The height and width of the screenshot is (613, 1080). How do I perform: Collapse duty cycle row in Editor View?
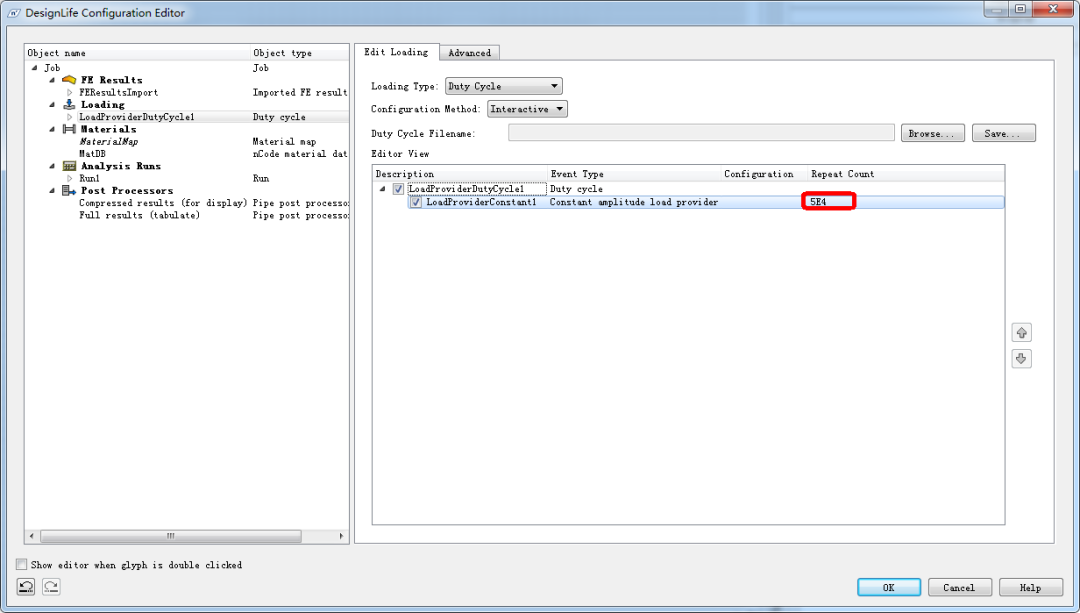(x=382, y=189)
